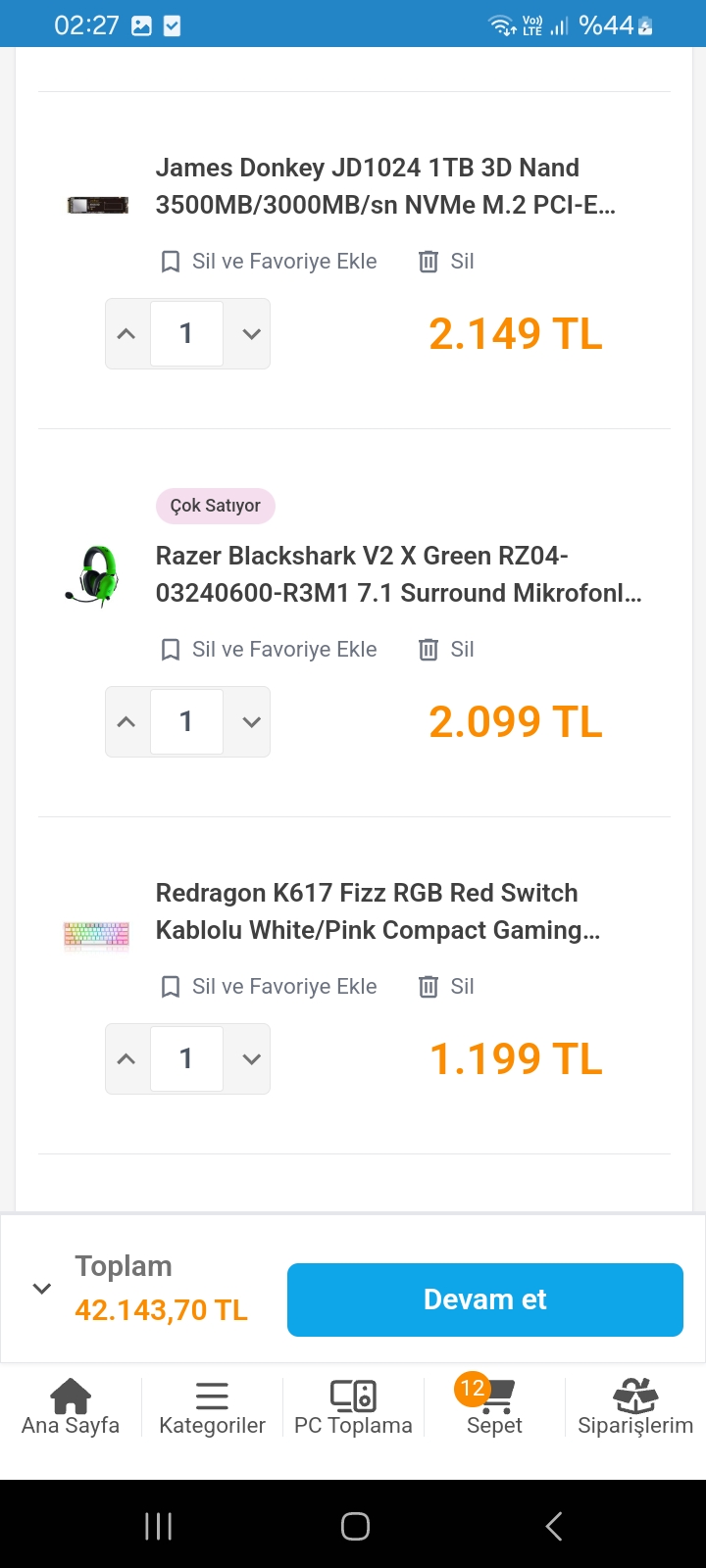This screenshot has height=1568, width=706.
Task: Edit quantity field for Redragon K617 keyboard
Action: tap(186, 1059)
